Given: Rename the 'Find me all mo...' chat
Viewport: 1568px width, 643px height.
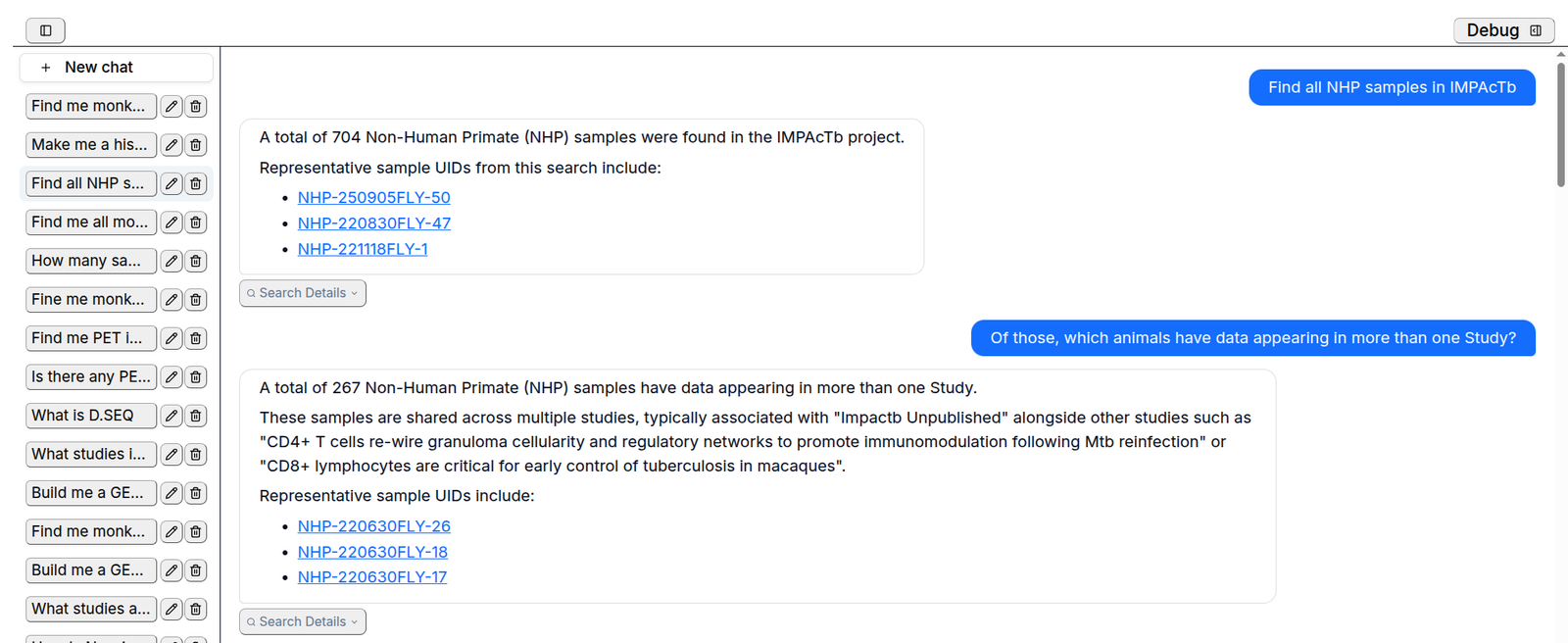Looking at the screenshot, I should (x=171, y=223).
